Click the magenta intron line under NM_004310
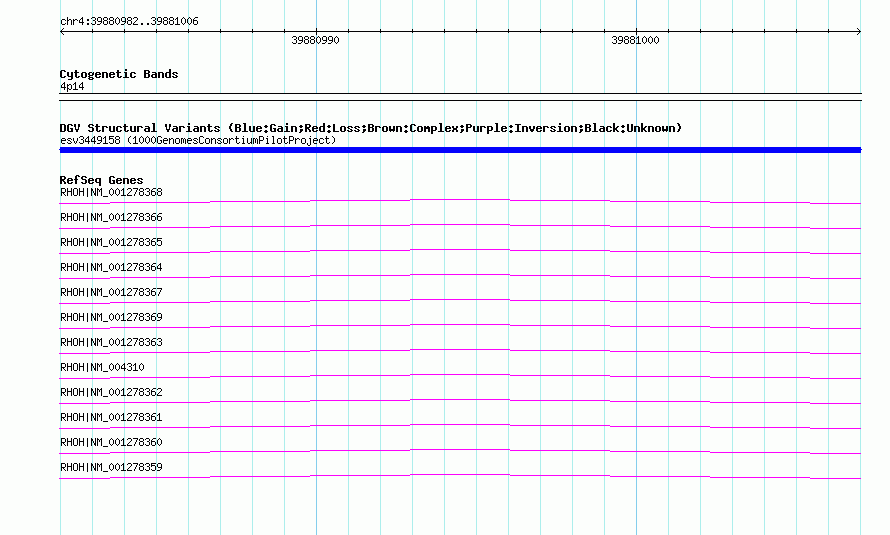Screen dimensions: 890x535 [460, 375]
